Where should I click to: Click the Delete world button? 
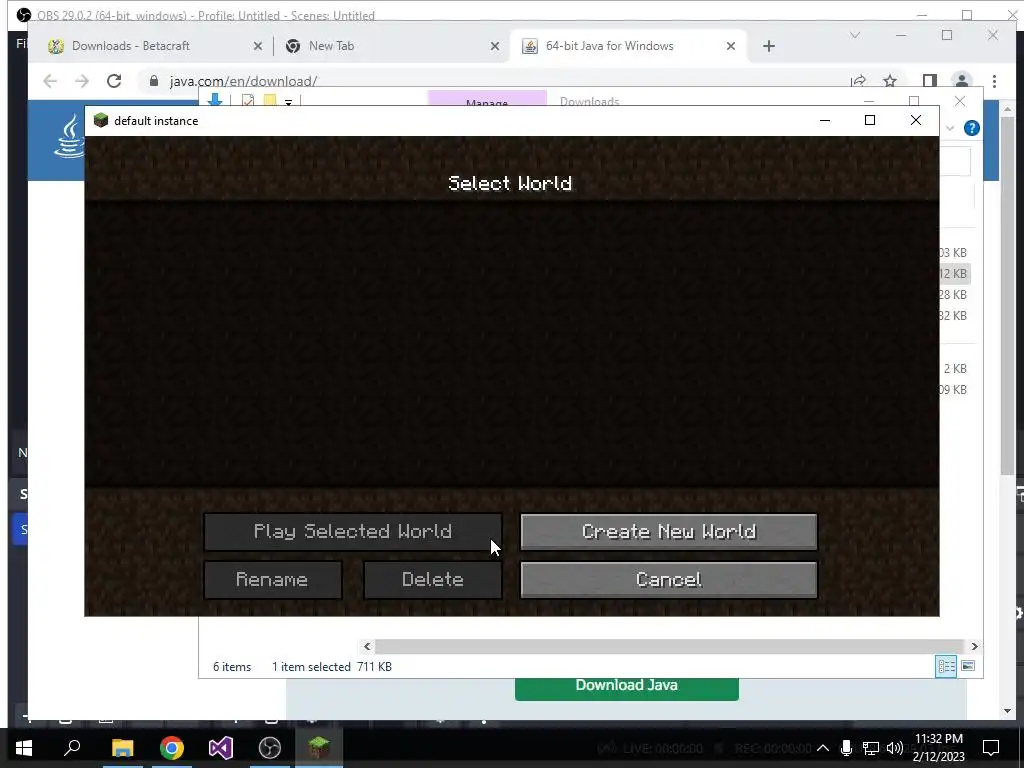point(432,579)
